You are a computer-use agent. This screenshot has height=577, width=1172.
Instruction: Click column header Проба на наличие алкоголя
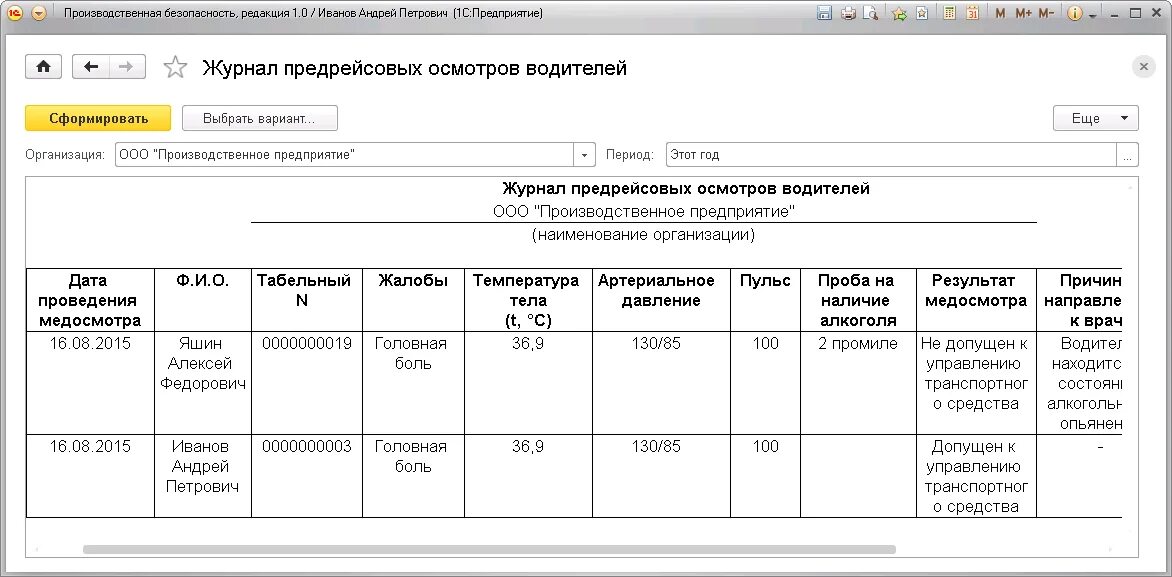tap(858, 300)
